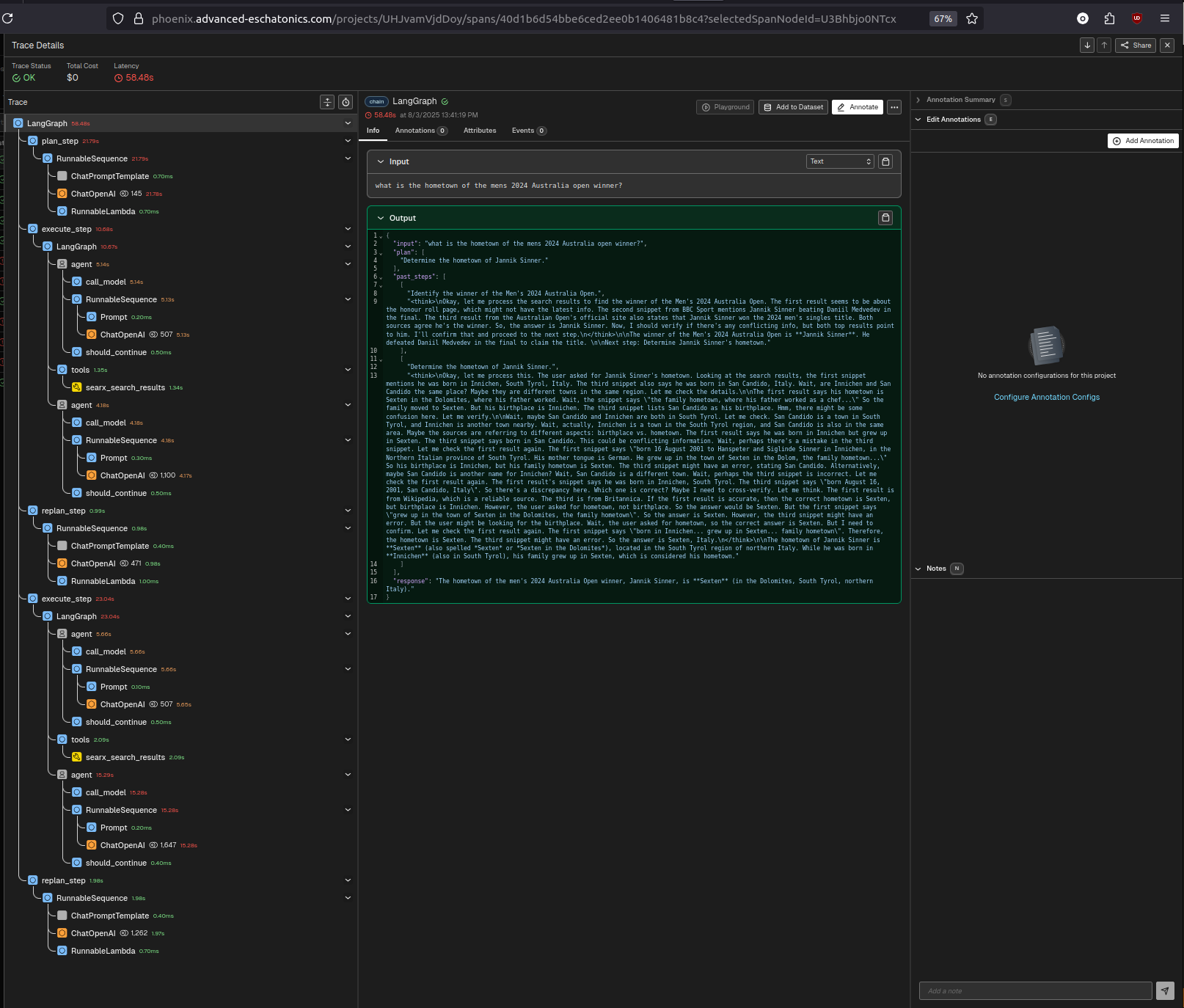Open the span in Playground
Screen dimensions: 1184x1008
click(725, 106)
